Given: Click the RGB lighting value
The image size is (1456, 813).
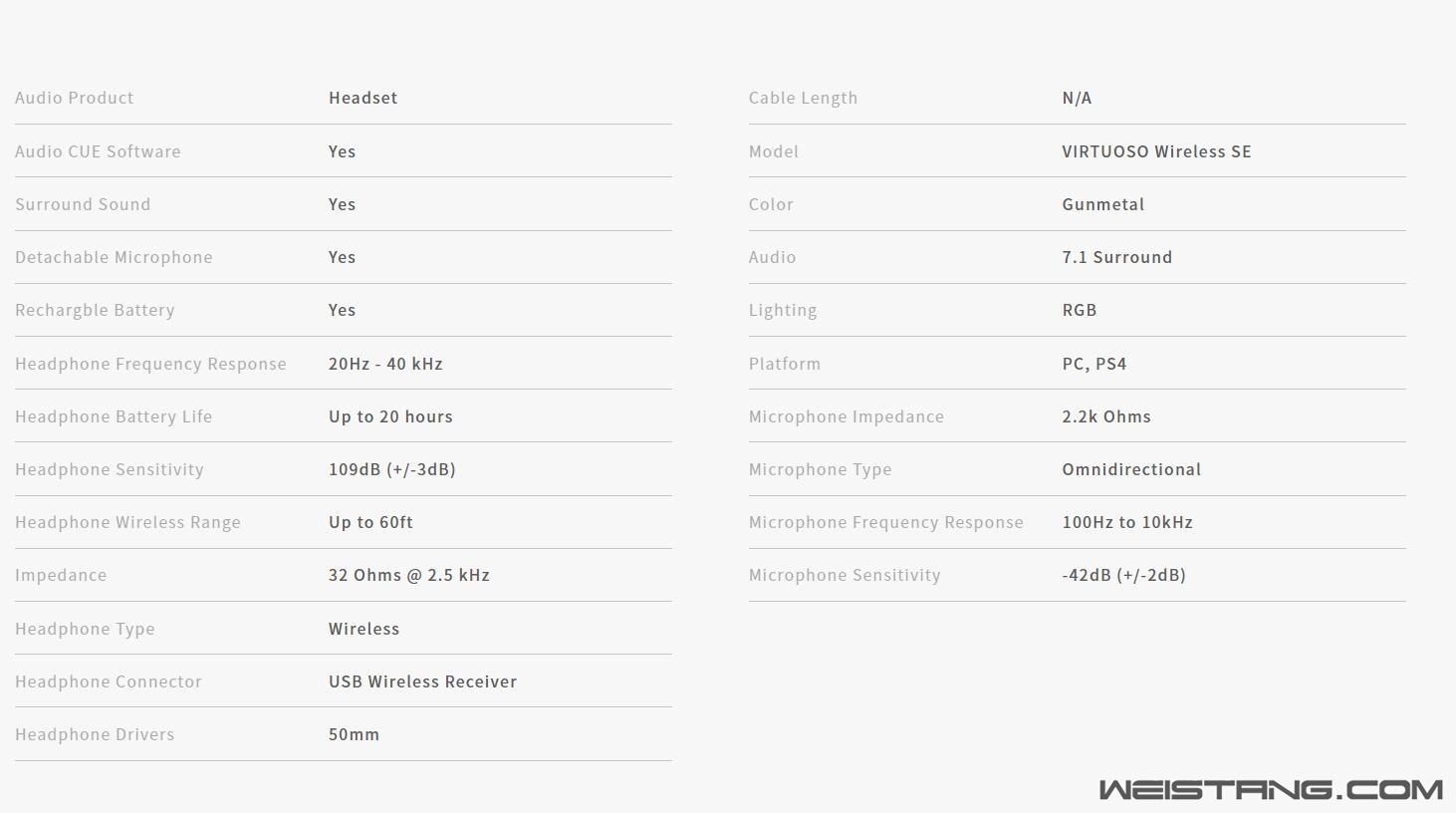Looking at the screenshot, I should pyautogui.click(x=1079, y=310).
